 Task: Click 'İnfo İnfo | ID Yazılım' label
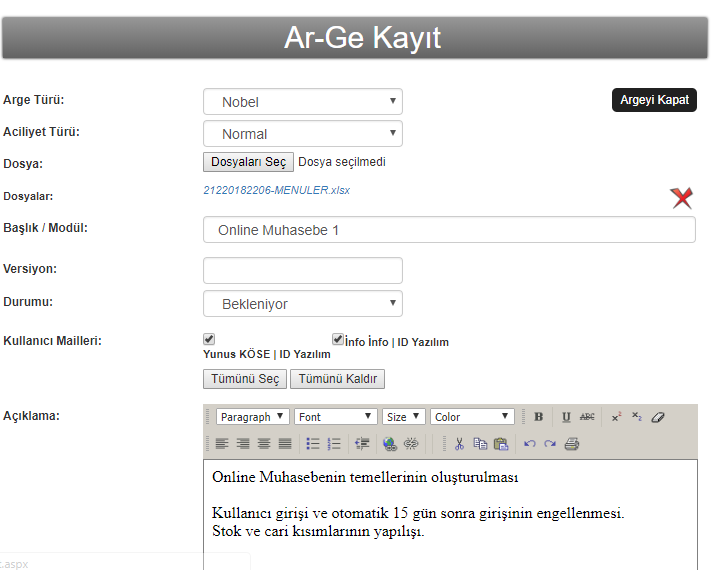click(397, 342)
